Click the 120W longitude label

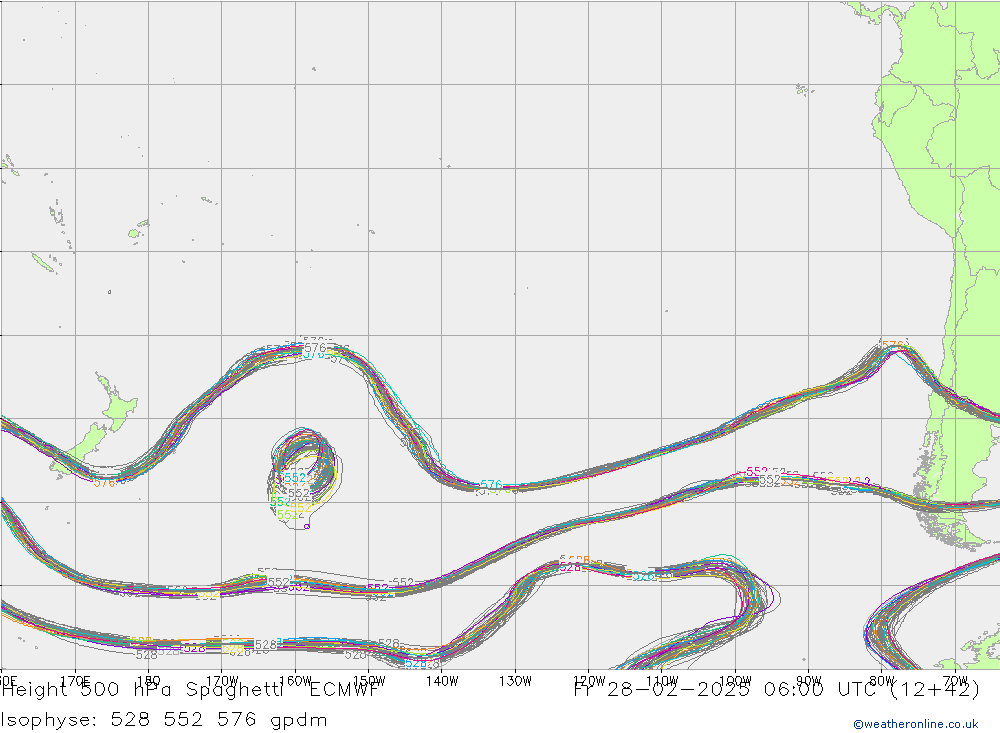point(589,681)
